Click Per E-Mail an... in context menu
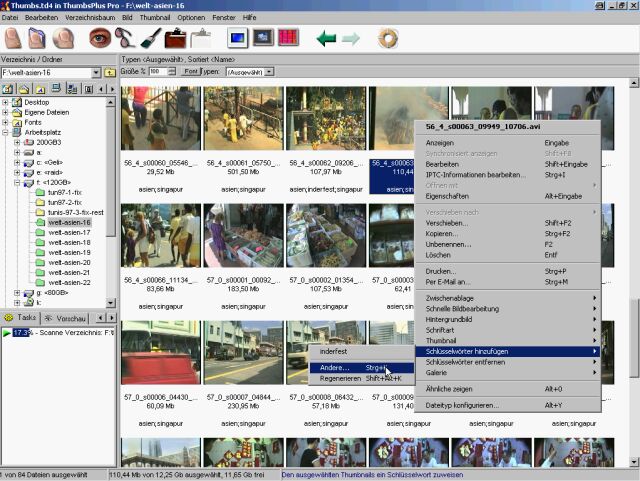 (x=507, y=282)
